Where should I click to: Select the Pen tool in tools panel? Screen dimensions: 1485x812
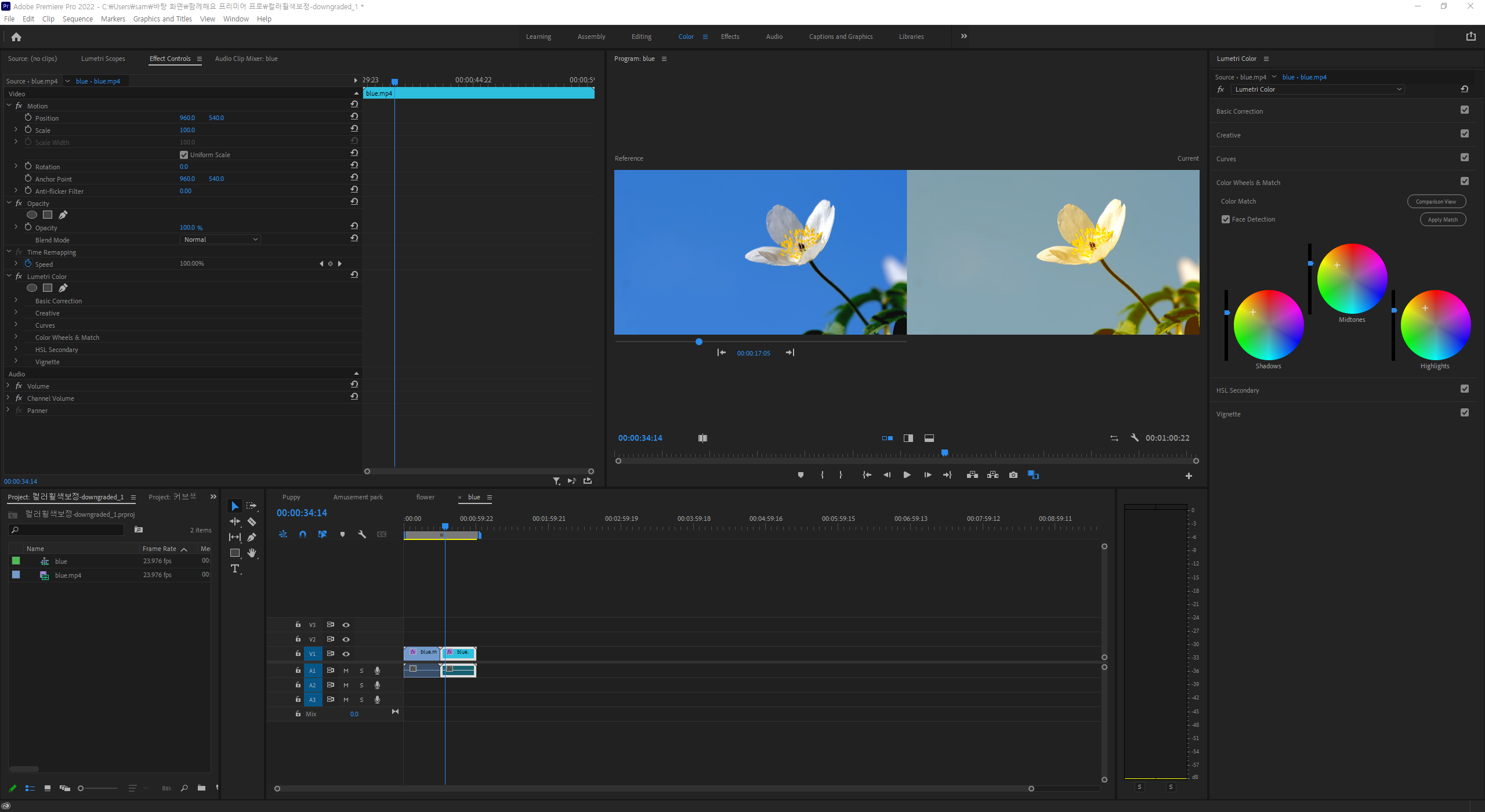252,537
